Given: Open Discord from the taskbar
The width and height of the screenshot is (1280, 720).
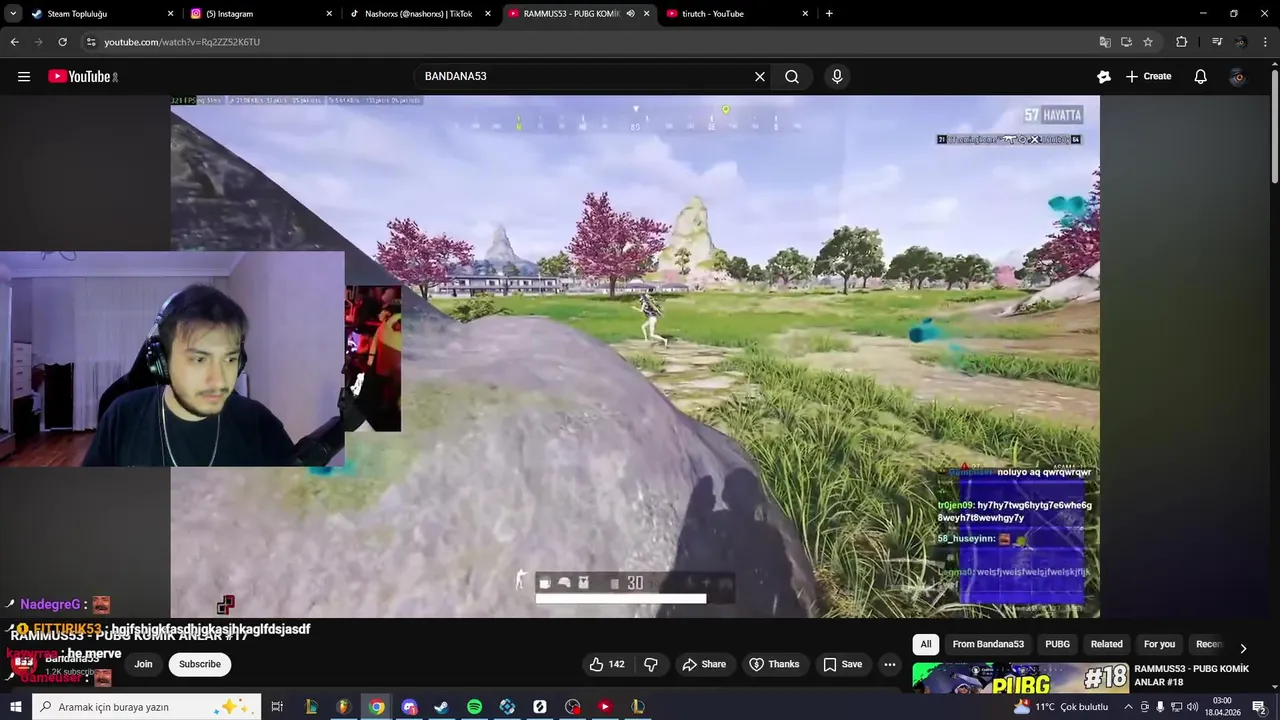Looking at the screenshot, I should (x=409, y=707).
